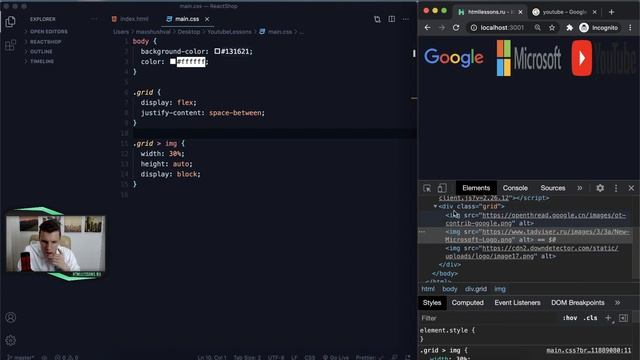
Task: Bookmark this page with the star icon
Action: [552, 28]
